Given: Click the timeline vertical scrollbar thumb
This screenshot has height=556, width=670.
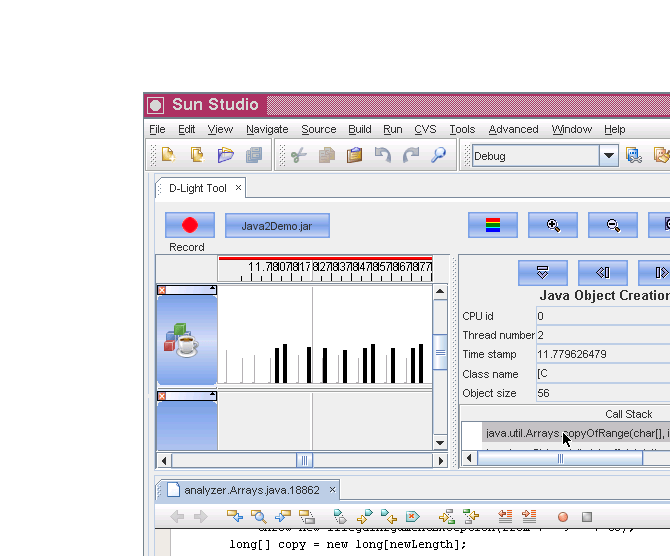Looking at the screenshot, I should (440, 352).
